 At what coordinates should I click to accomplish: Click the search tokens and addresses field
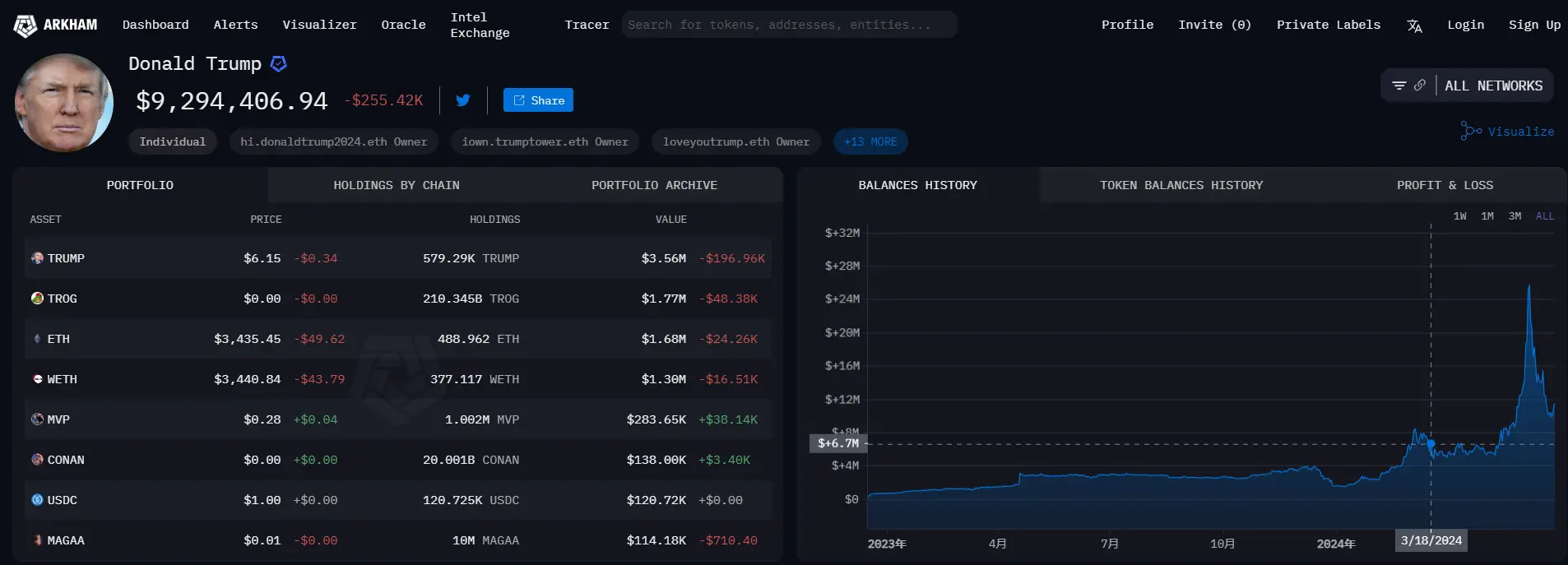[788, 25]
